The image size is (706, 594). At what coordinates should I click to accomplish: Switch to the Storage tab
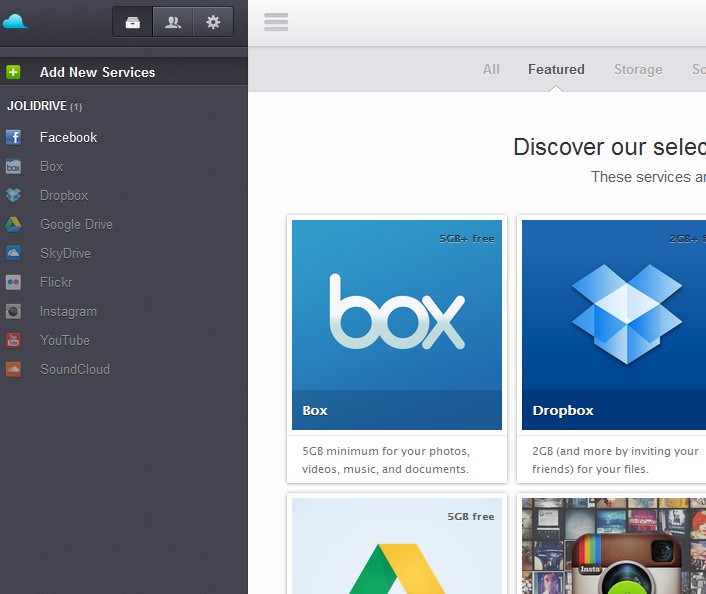[638, 69]
